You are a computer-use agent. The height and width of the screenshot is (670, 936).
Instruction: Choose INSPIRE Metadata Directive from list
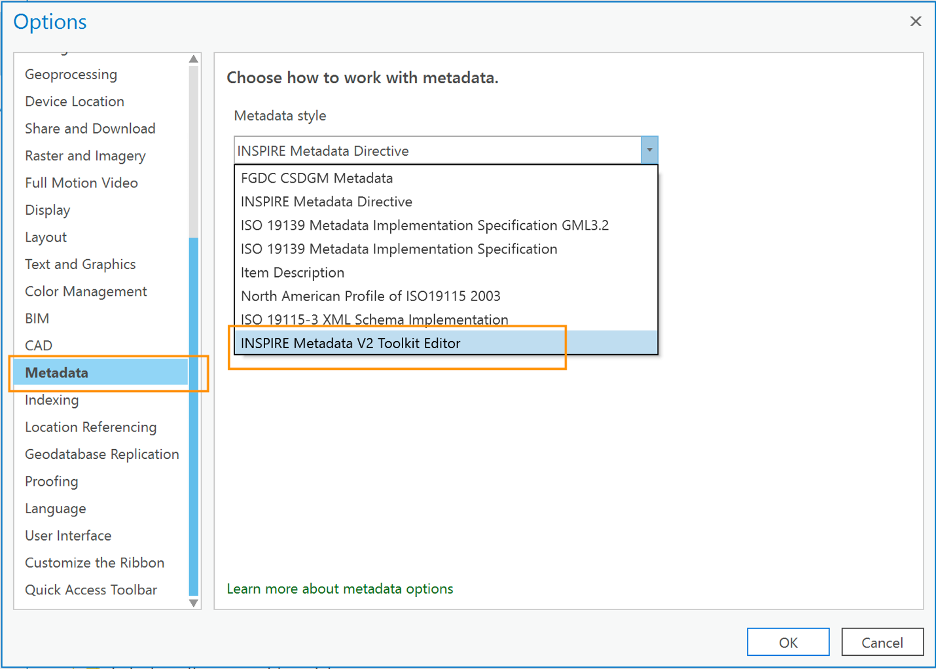446,202
